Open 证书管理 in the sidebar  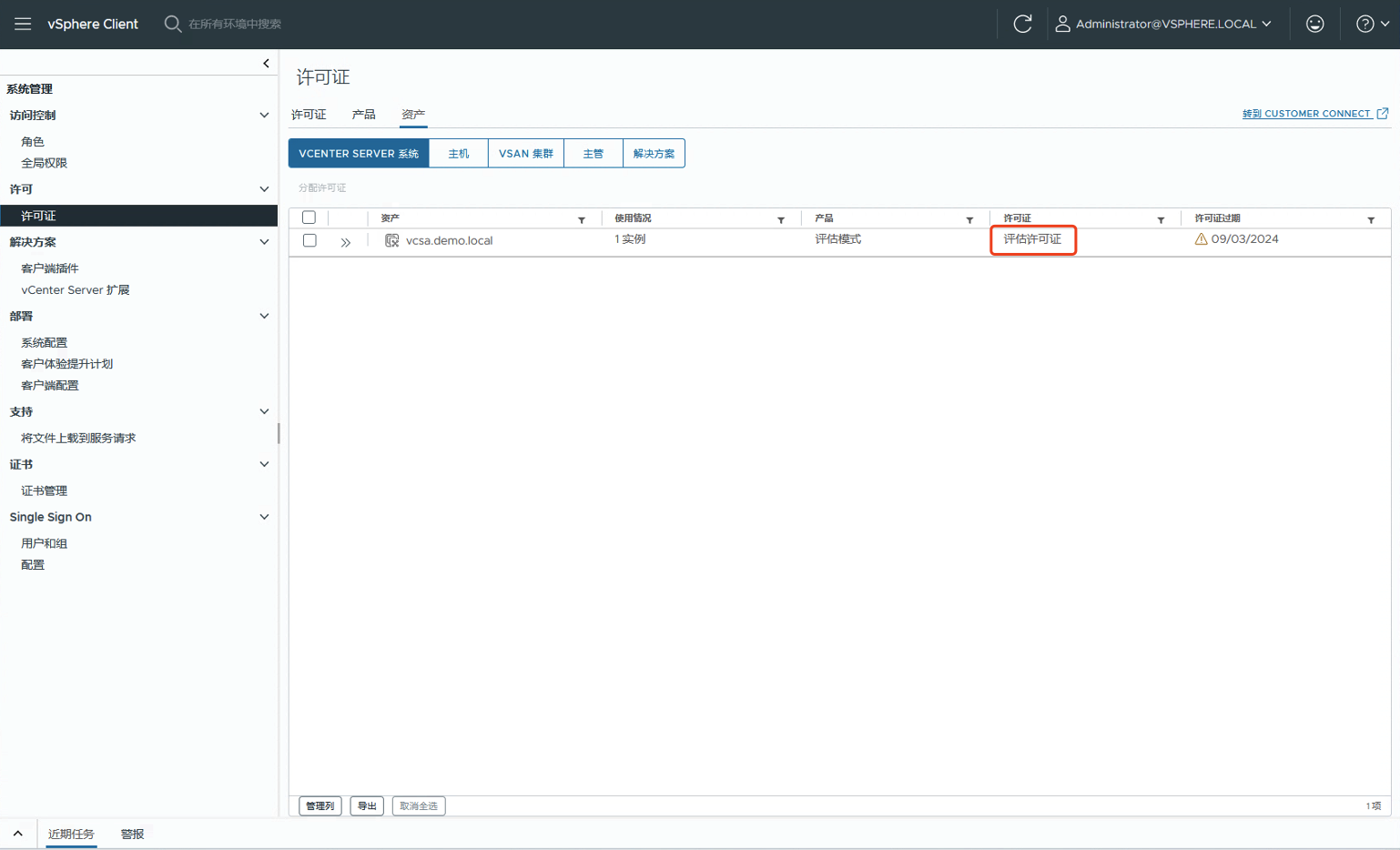click(x=45, y=491)
